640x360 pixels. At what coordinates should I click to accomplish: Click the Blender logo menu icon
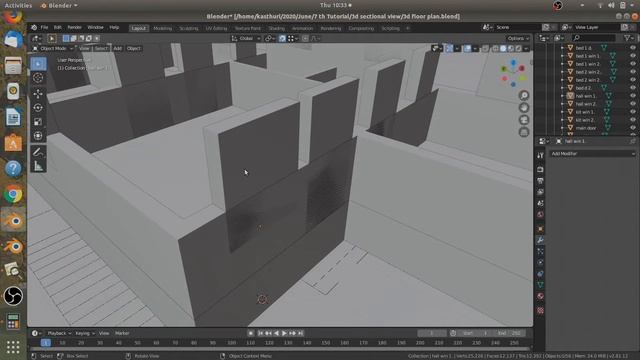click(34, 27)
